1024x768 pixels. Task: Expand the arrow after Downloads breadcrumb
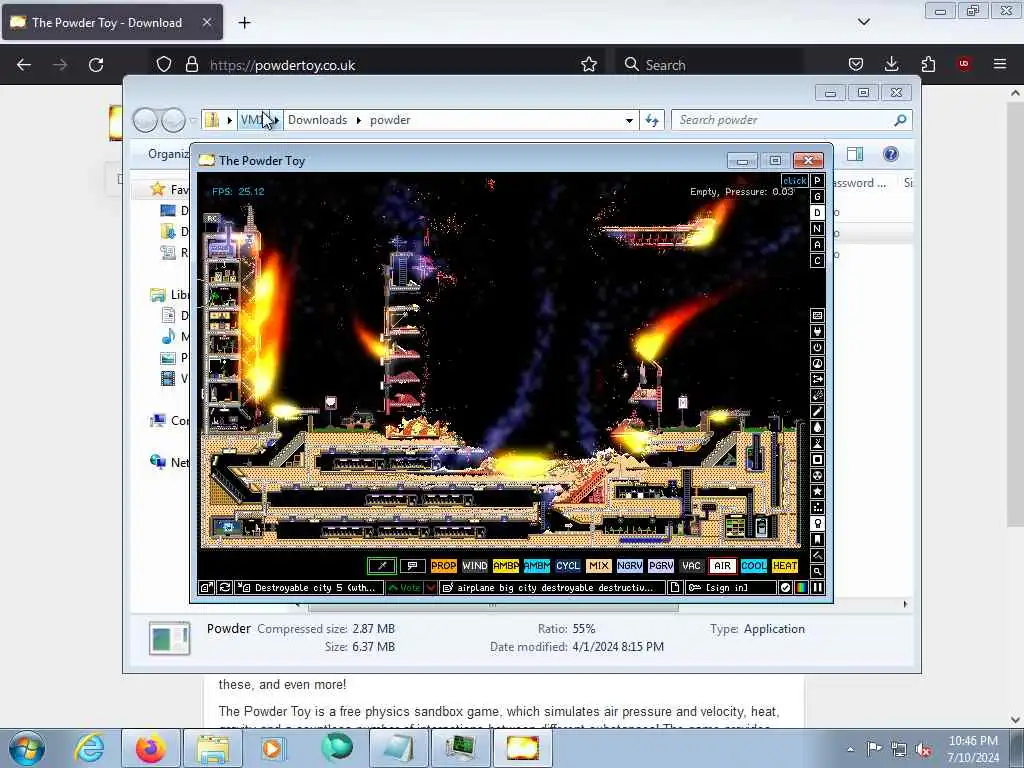click(x=359, y=120)
